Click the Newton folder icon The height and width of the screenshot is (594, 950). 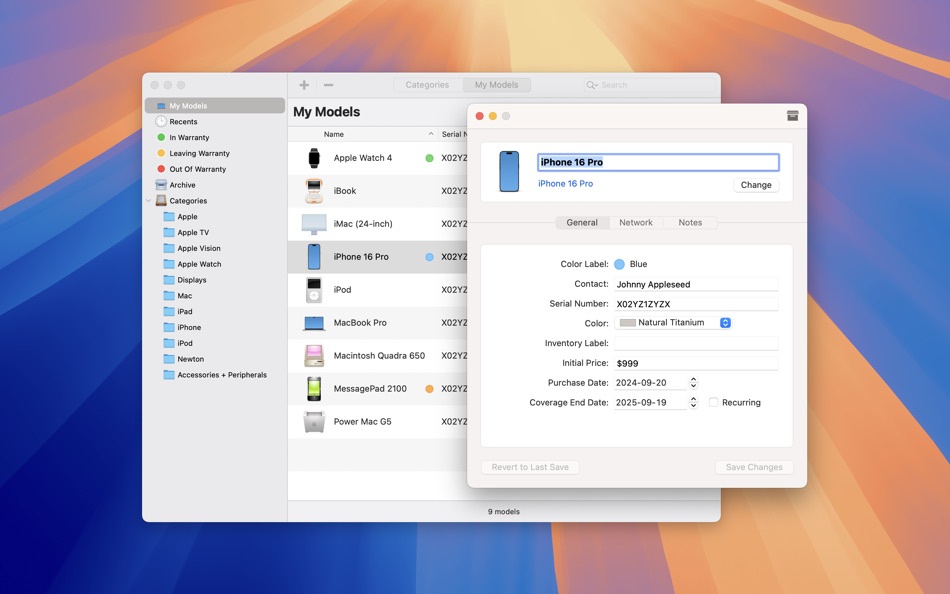pyautogui.click(x=169, y=359)
